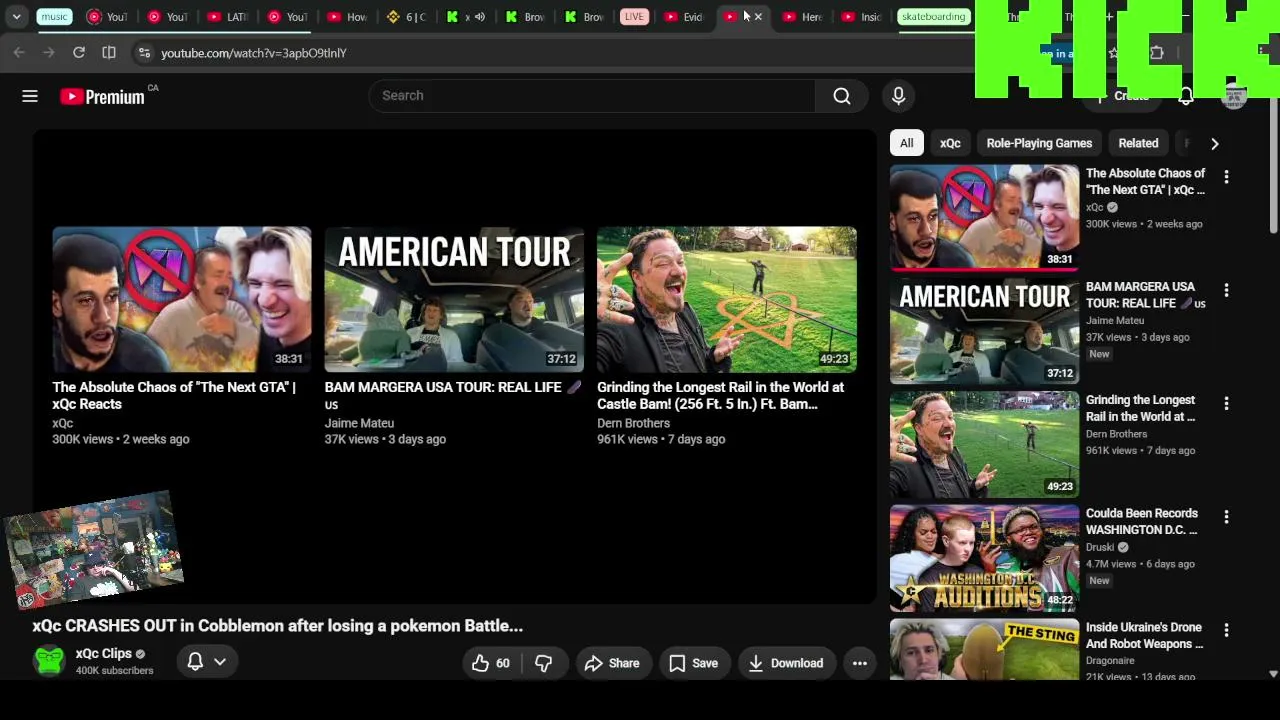Select the 'Related' filter chip
The image size is (1280, 720).
click(1138, 143)
